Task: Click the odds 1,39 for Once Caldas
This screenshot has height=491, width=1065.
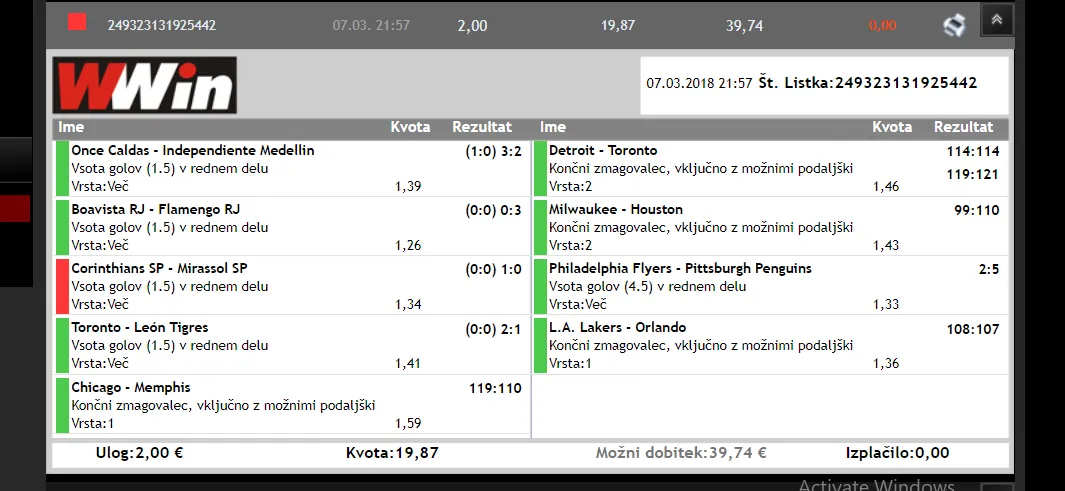Action: point(408,186)
